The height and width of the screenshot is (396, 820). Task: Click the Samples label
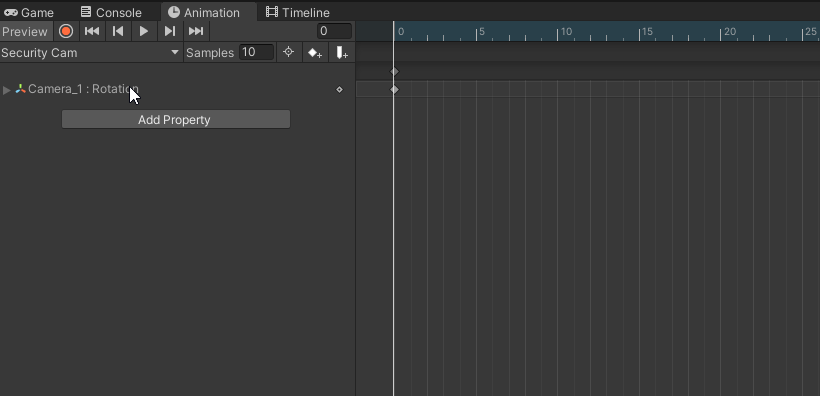click(x=210, y=53)
